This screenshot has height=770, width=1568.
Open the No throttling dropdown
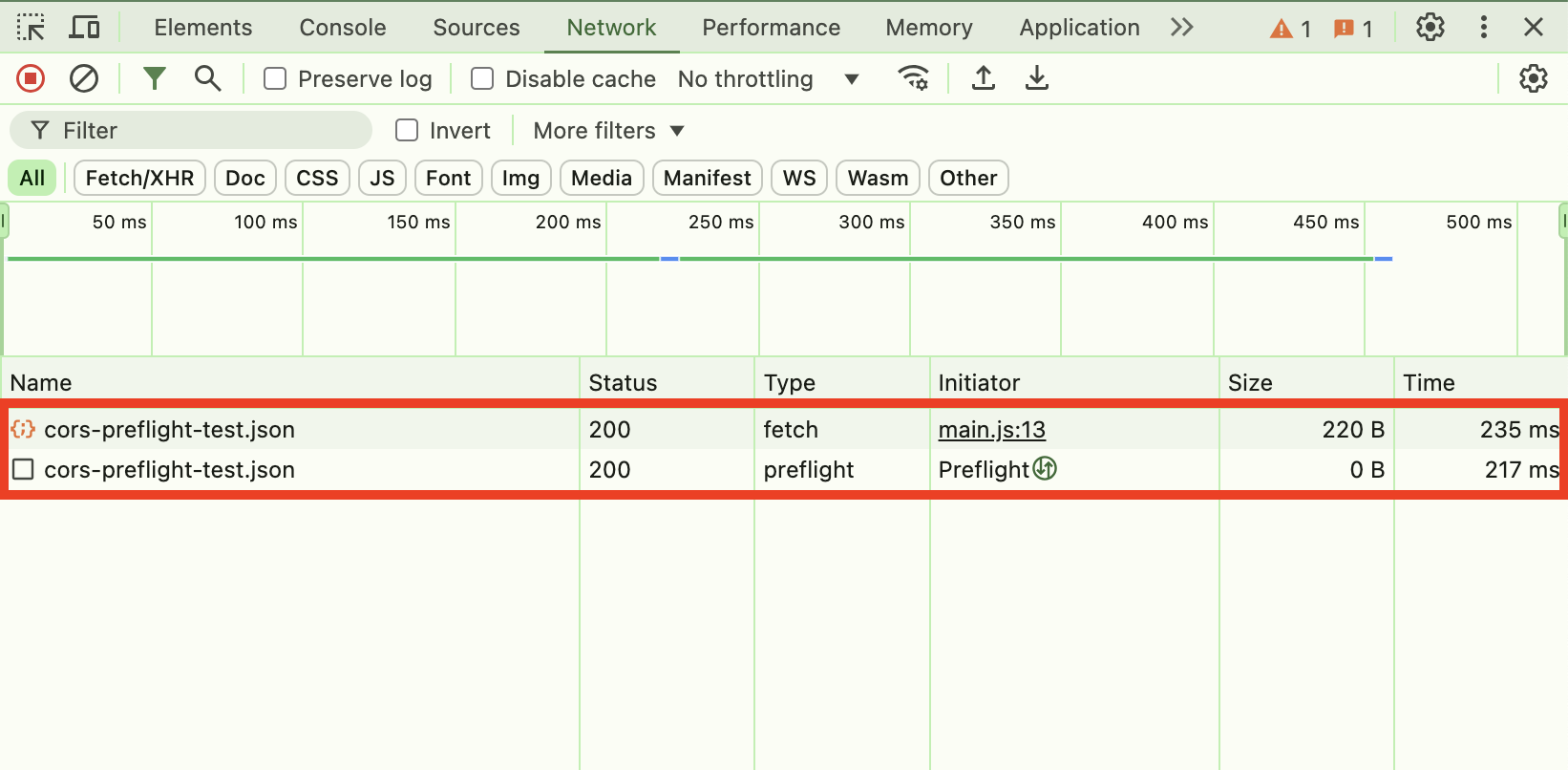768,78
